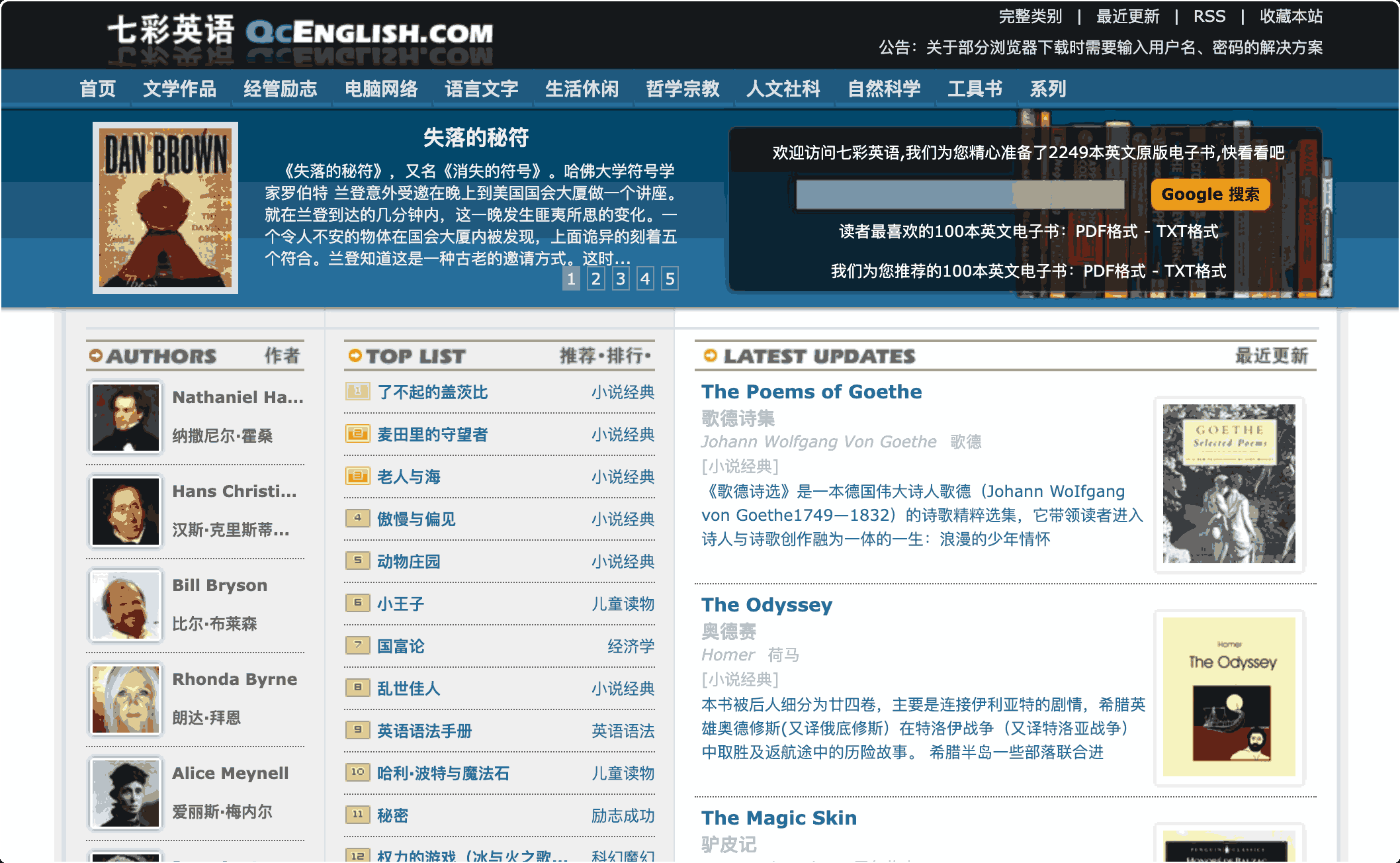
Task: Click the orange AUTHORS section bullet icon
Action: pos(97,355)
